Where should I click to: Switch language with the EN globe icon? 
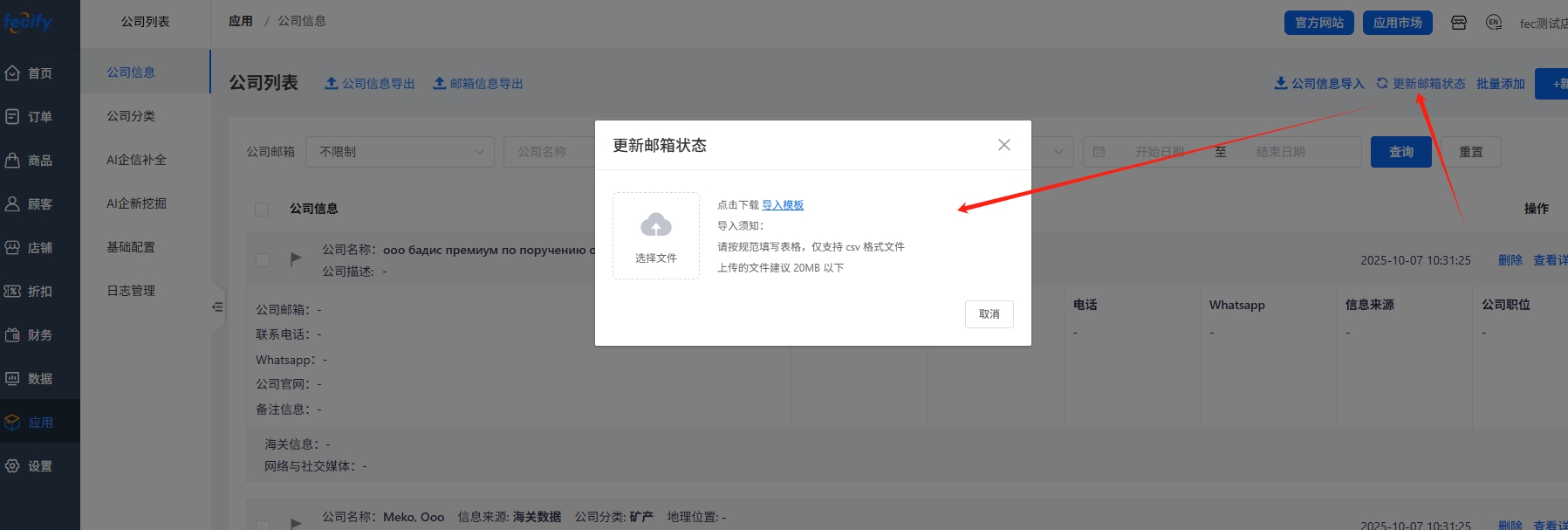click(x=1493, y=23)
